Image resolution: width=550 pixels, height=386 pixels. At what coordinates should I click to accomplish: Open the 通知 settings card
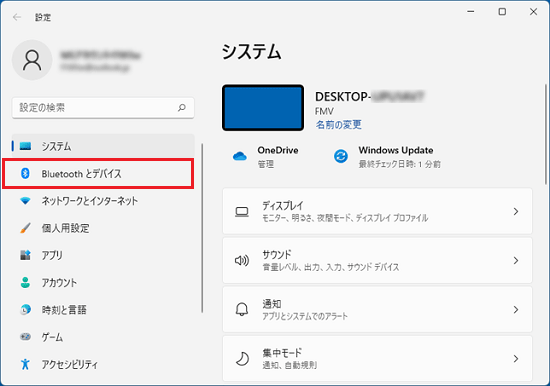click(x=377, y=310)
